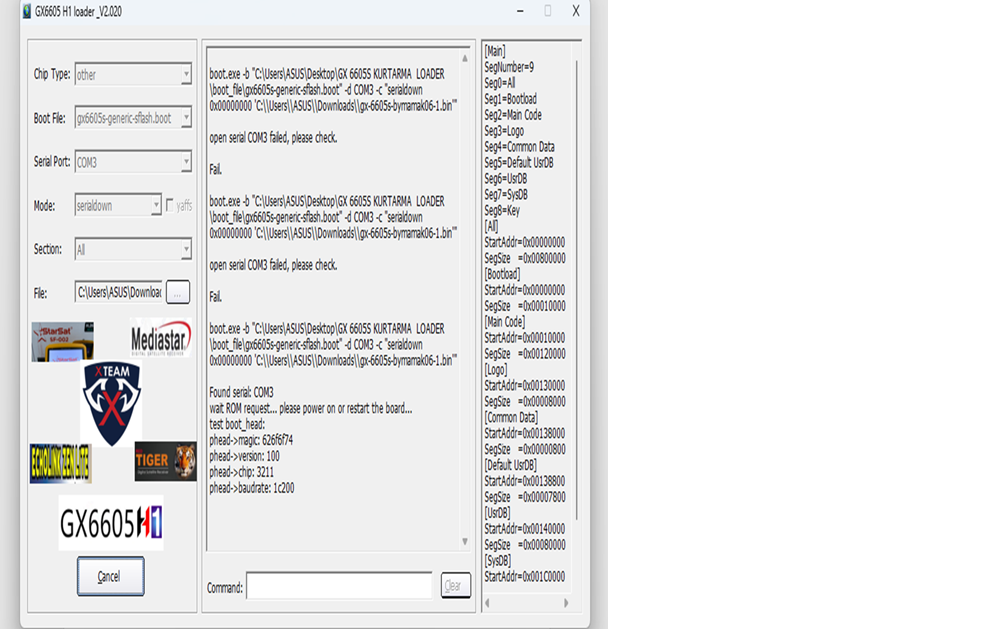
Task: Click the Tiger logo image
Action: pyautogui.click(x=165, y=461)
